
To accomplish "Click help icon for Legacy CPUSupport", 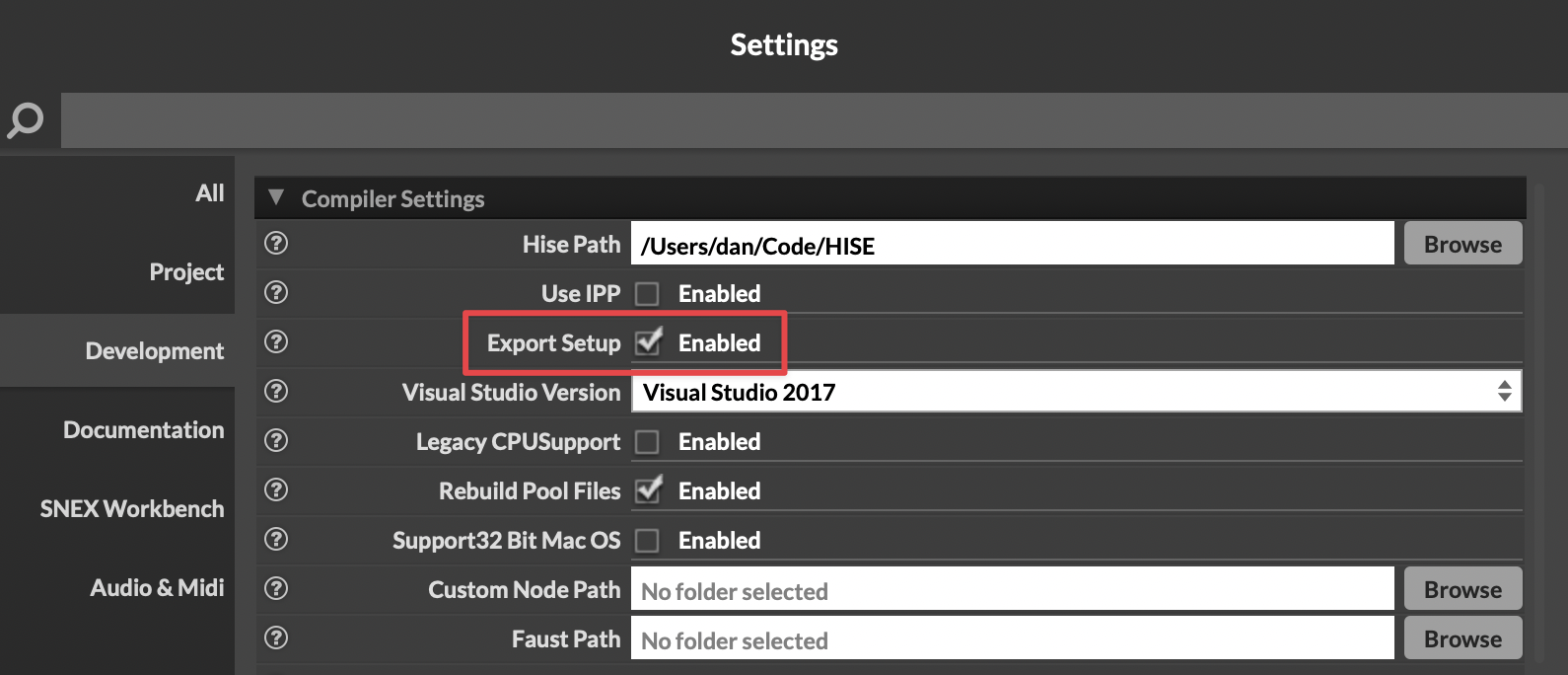I will [276, 440].
